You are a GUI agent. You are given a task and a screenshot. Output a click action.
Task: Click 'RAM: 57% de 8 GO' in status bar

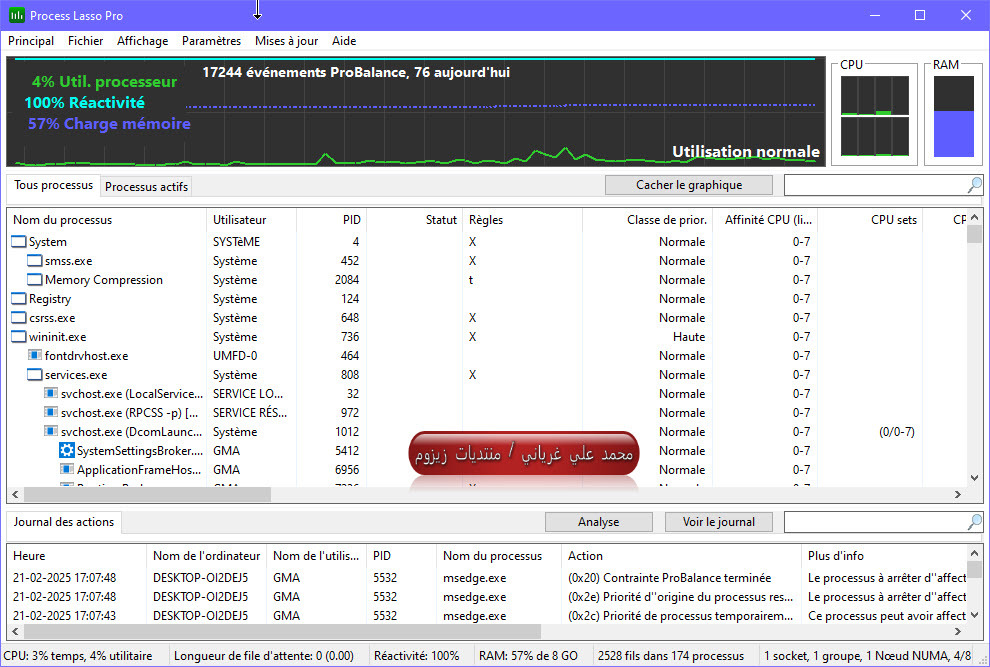(x=528, y=656)
